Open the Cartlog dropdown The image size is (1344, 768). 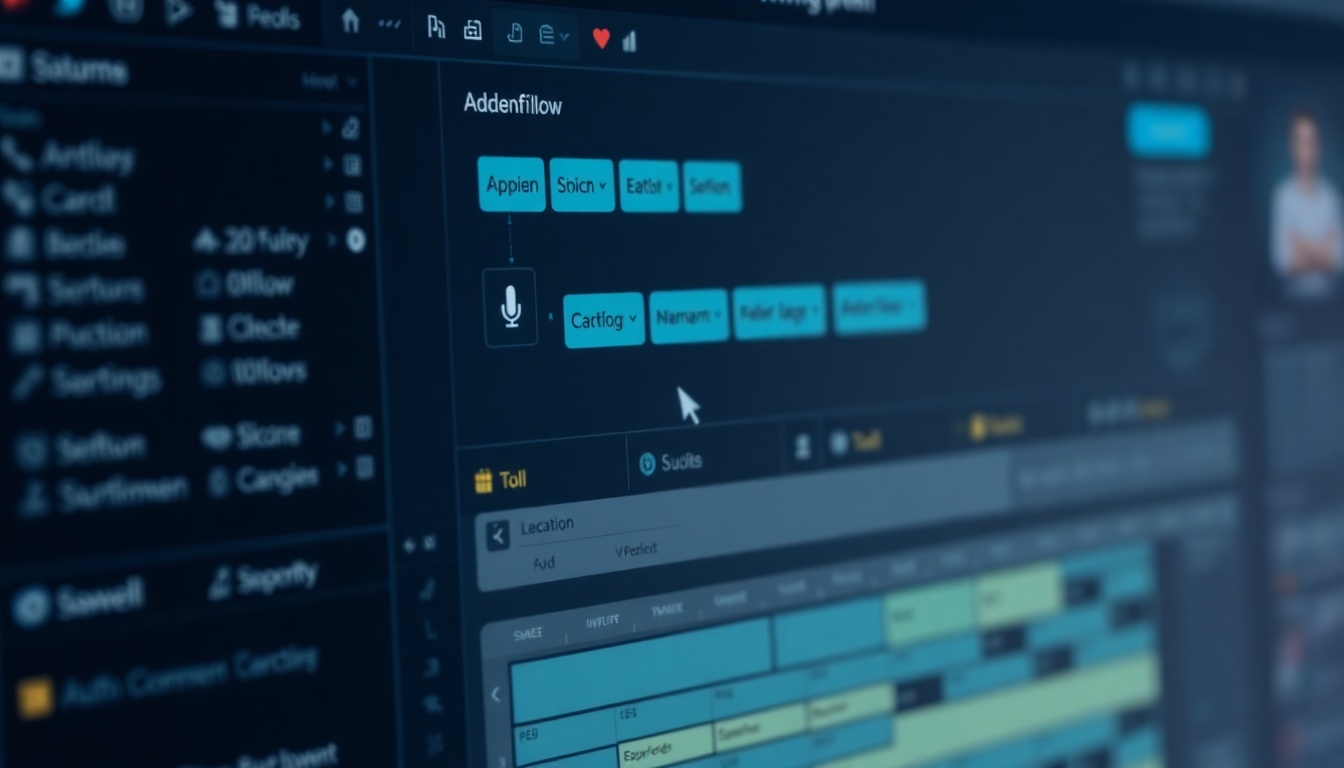(603, 320)
